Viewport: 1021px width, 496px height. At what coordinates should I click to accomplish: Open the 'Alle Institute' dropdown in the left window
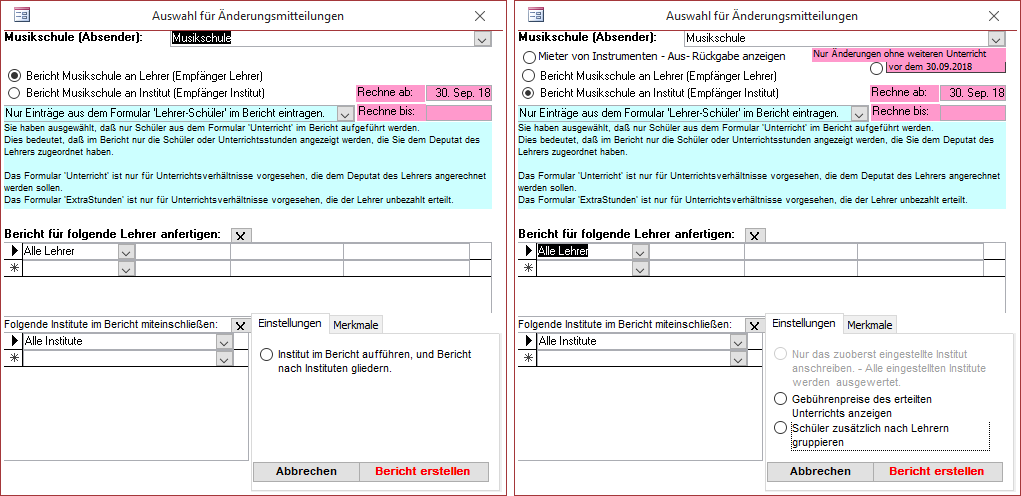click(224, 342)
